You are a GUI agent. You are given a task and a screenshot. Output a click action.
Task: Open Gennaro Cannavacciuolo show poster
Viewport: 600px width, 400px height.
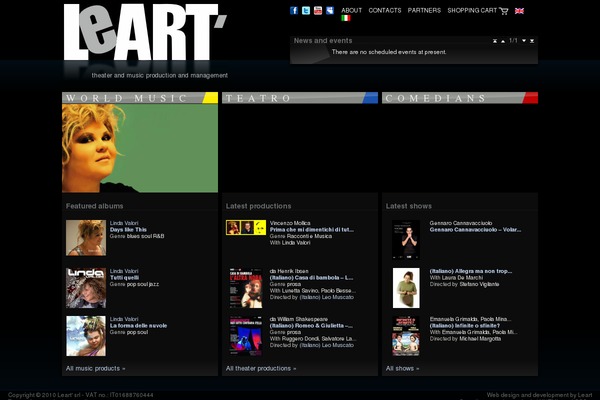click(406, 240)
